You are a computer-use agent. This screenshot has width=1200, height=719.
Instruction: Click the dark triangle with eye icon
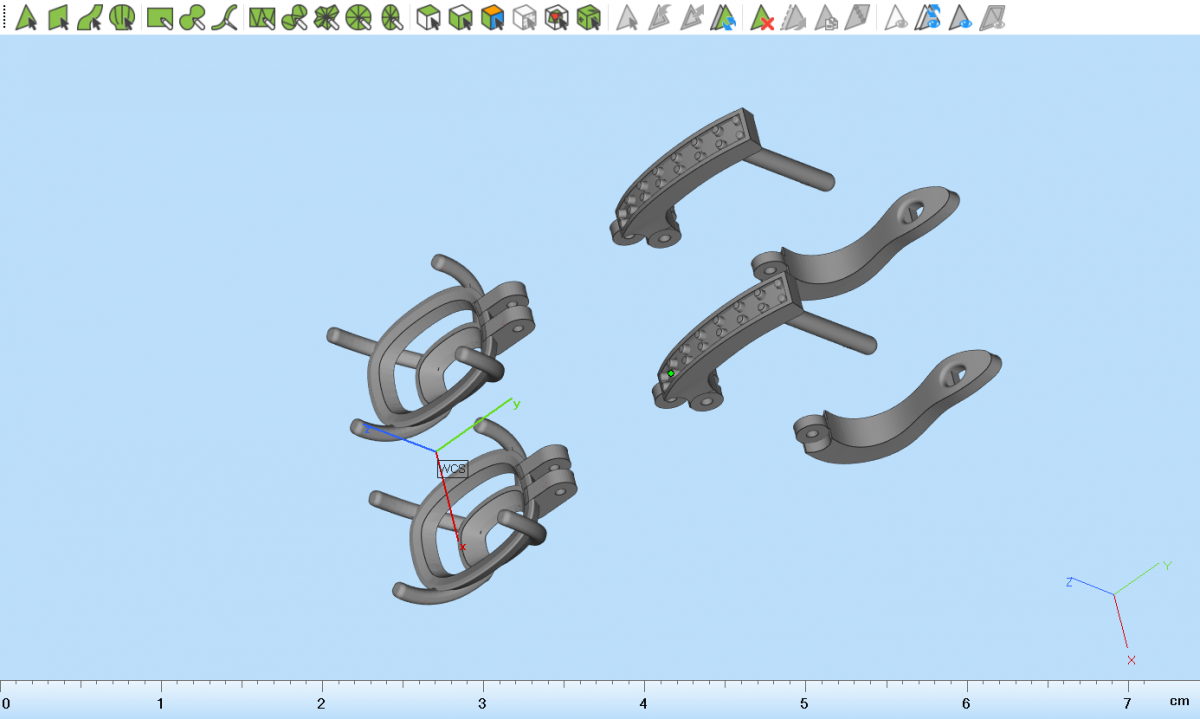pos(961,17)
